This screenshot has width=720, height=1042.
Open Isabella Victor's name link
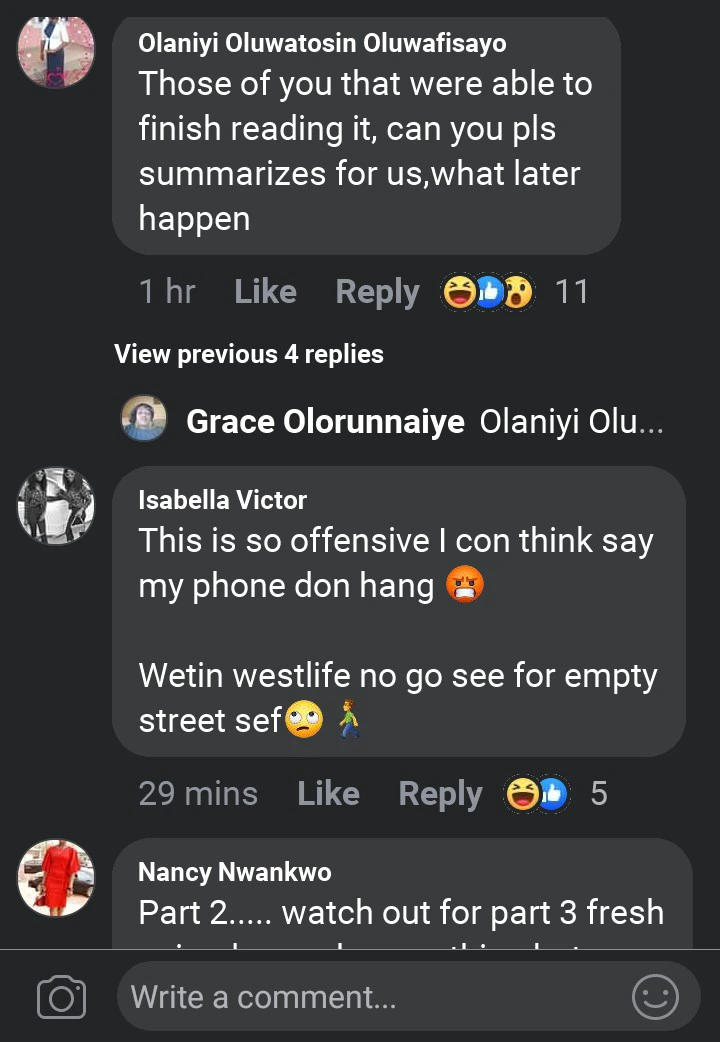[x=222, y=500]
